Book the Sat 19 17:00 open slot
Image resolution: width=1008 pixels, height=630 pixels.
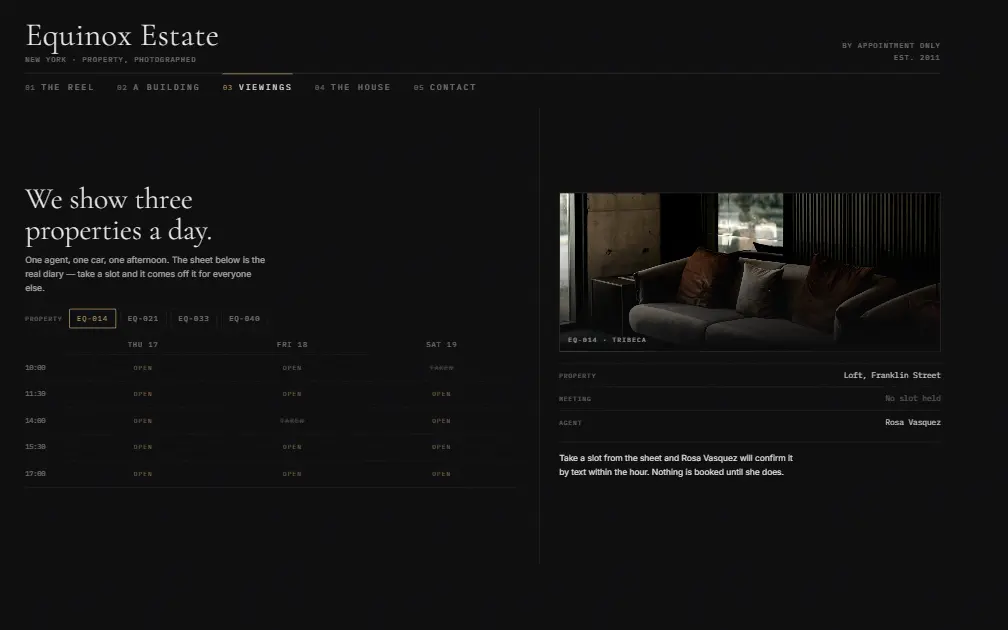pos(441,474)
